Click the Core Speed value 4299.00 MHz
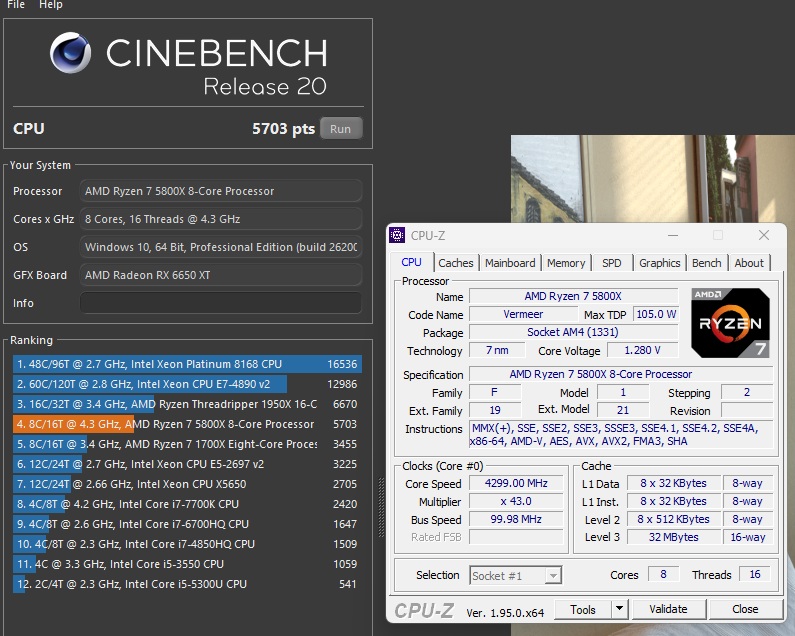This screenshot has height=636, width=795. click(516, 483)
